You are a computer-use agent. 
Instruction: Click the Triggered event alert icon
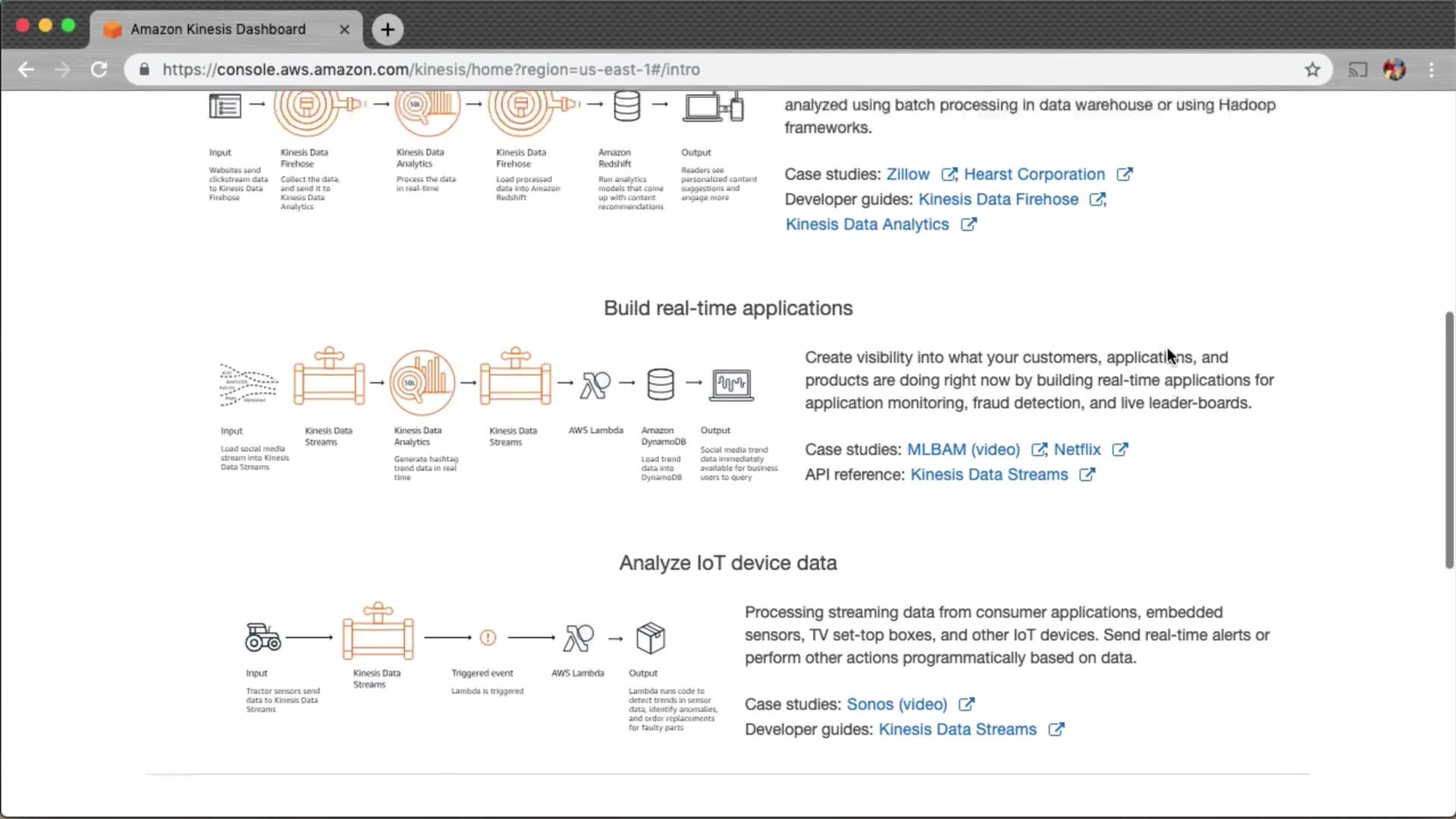[x=488, y=638]
